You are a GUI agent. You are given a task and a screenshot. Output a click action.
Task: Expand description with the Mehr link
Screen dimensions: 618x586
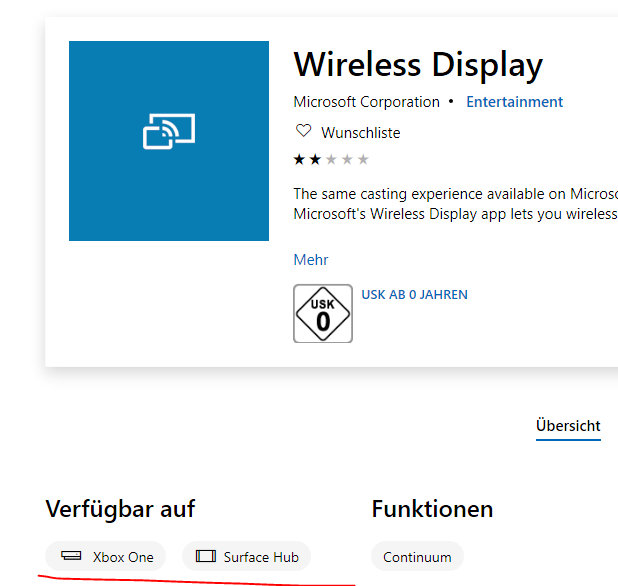pos(311,260)
